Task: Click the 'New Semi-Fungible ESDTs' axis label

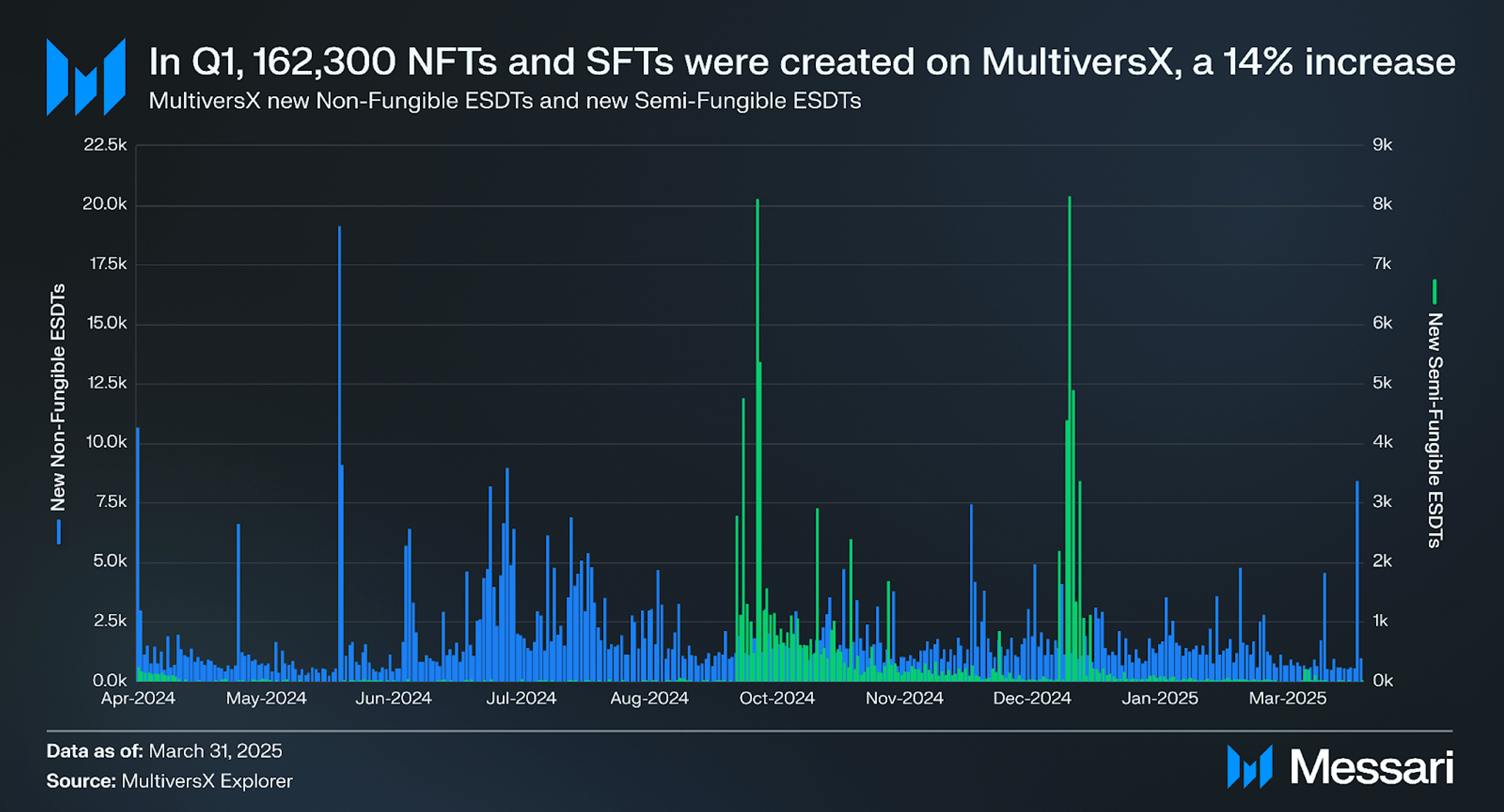Action: 1434,430
